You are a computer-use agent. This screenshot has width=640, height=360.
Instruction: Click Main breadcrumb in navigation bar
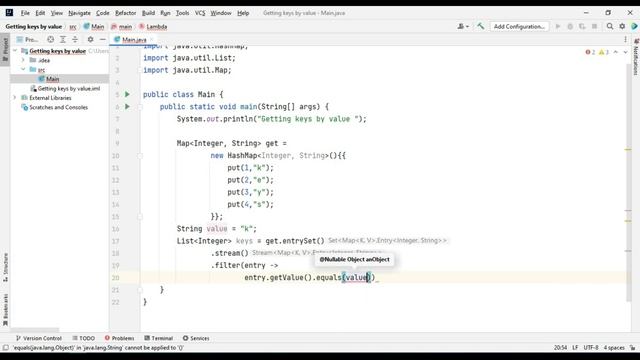click(94, 27)
